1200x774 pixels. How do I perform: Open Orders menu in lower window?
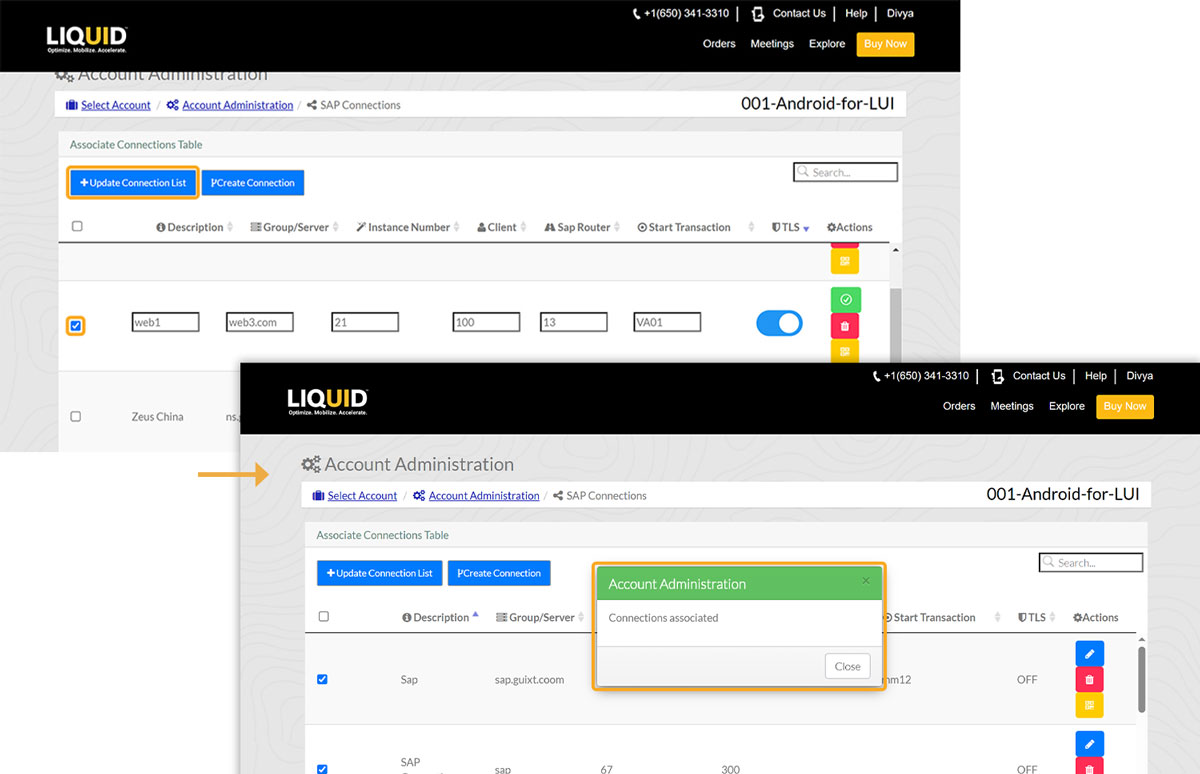[959, 406]
